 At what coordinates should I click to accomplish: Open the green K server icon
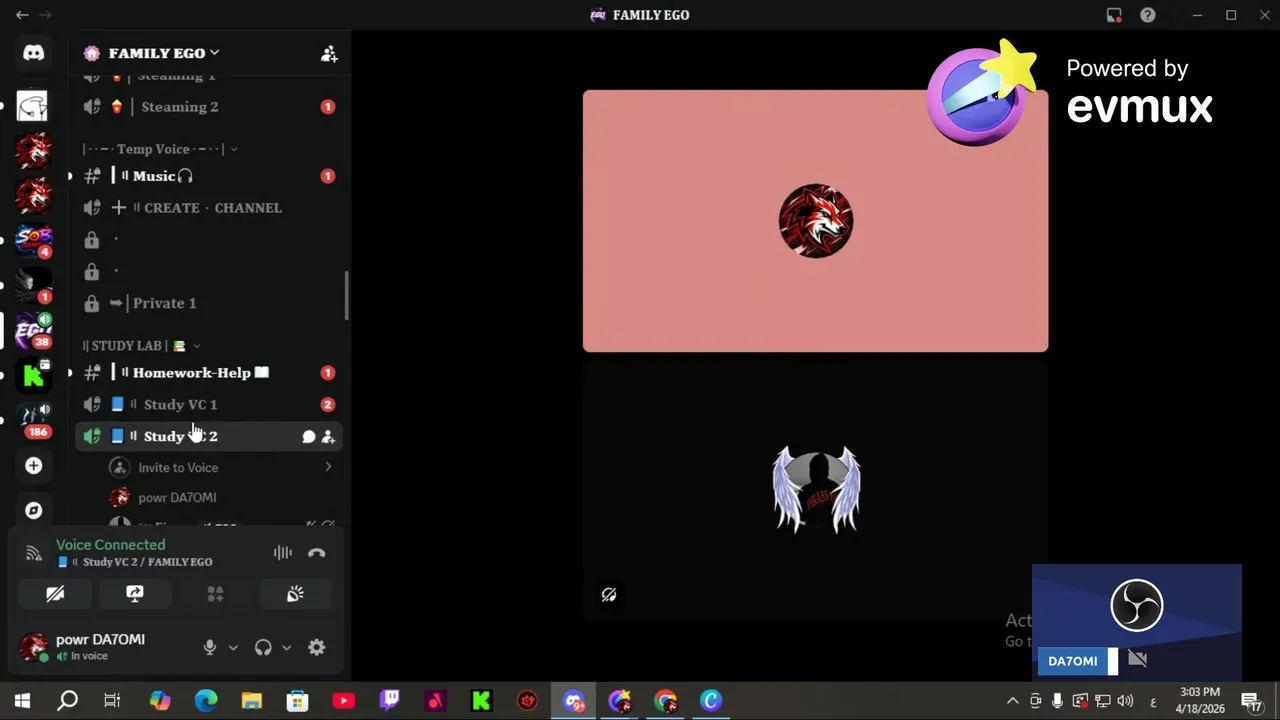pyautogui.click(x=33, y=375)
